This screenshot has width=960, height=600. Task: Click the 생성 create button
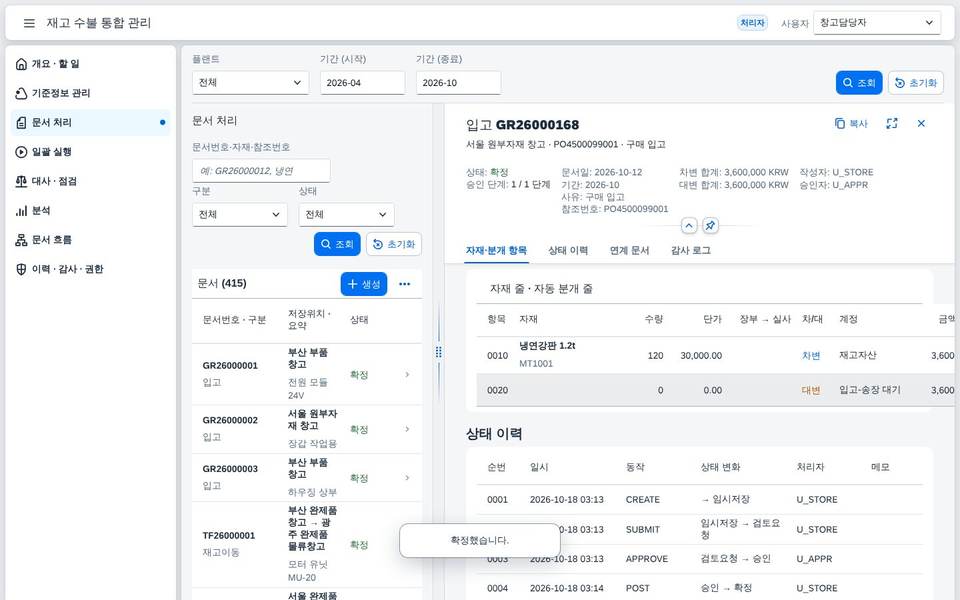pos(364,284)
